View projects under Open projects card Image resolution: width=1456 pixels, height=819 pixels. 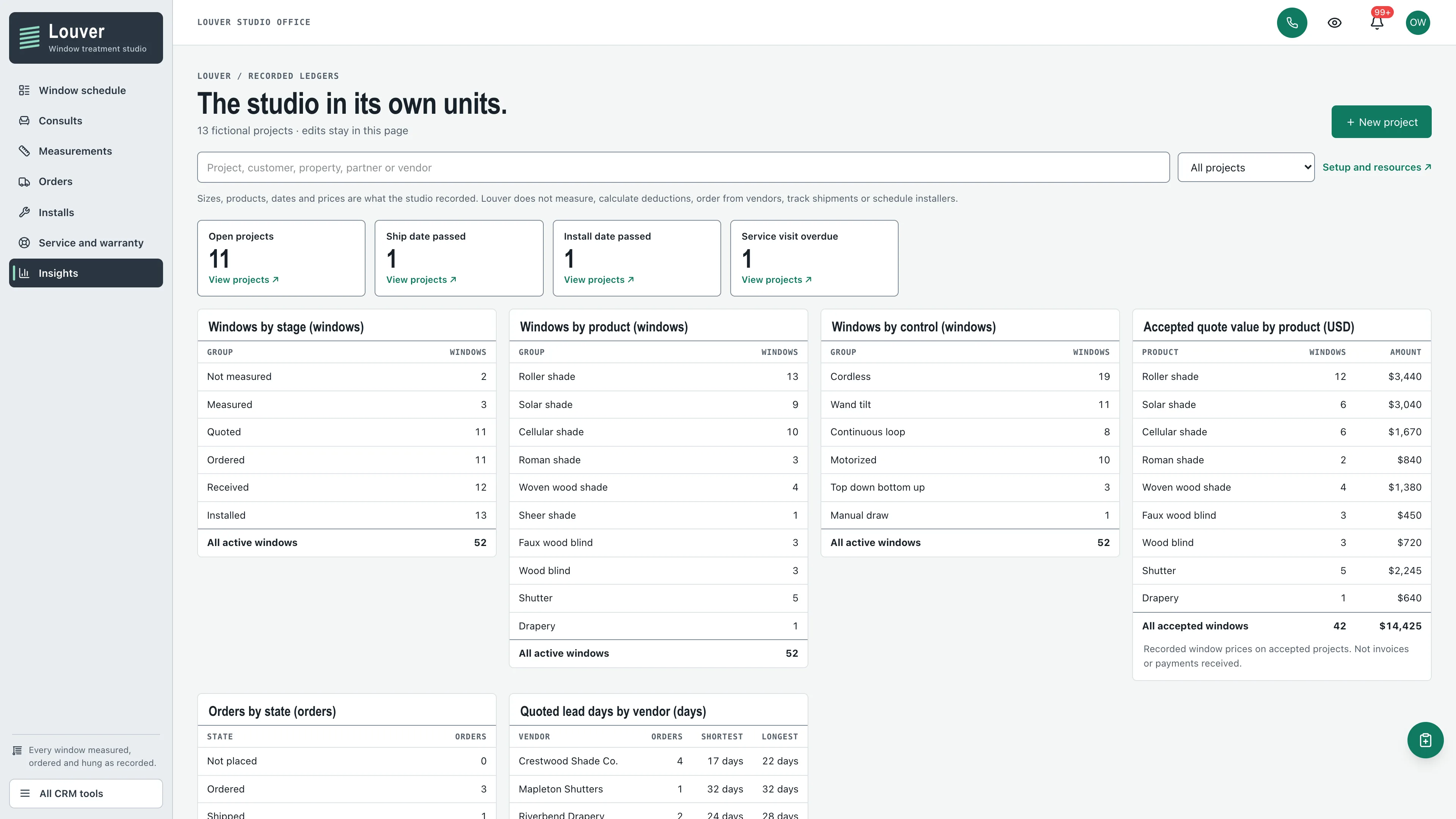[243, 280]
